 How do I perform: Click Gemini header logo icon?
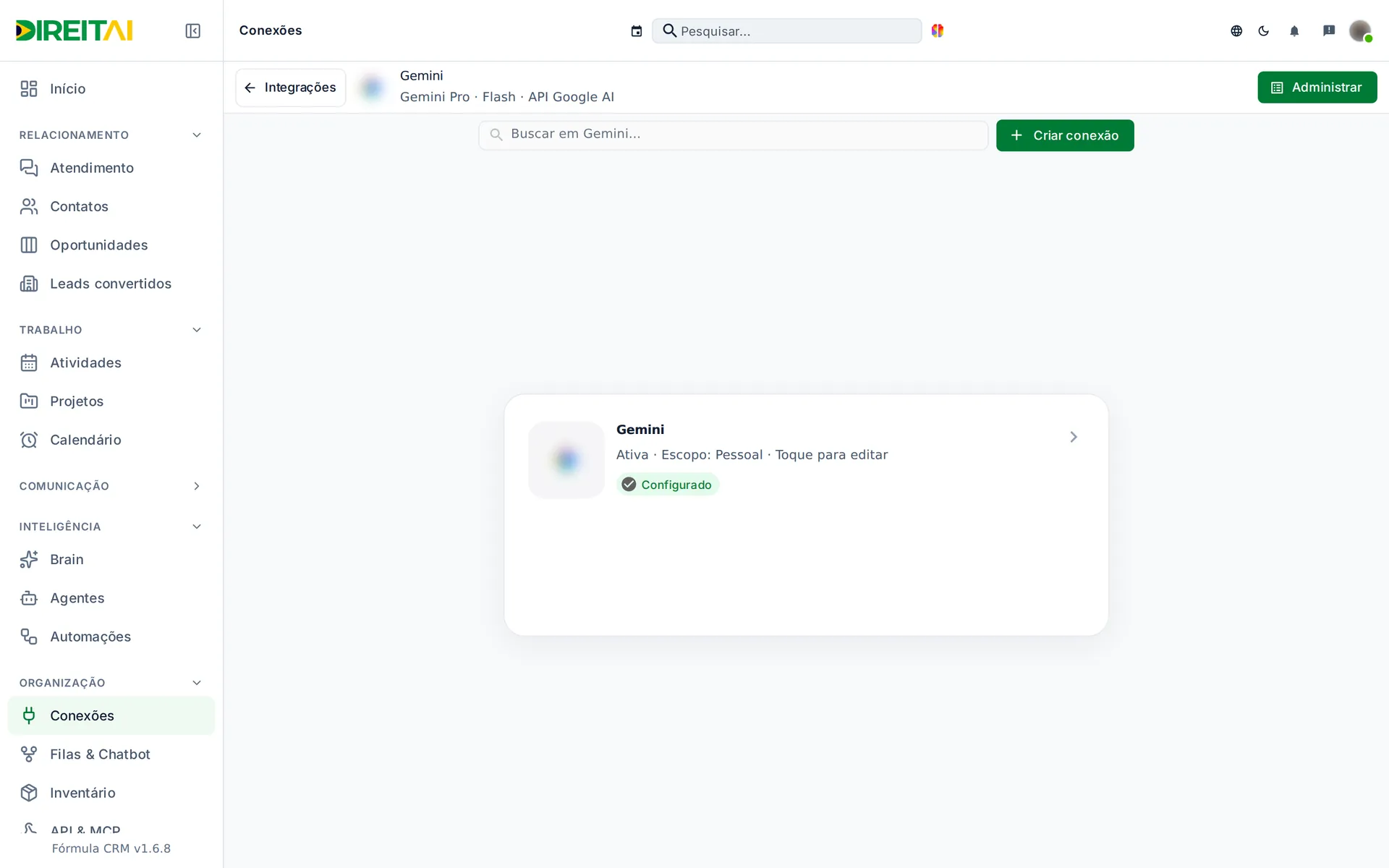[x=373, y=88]
